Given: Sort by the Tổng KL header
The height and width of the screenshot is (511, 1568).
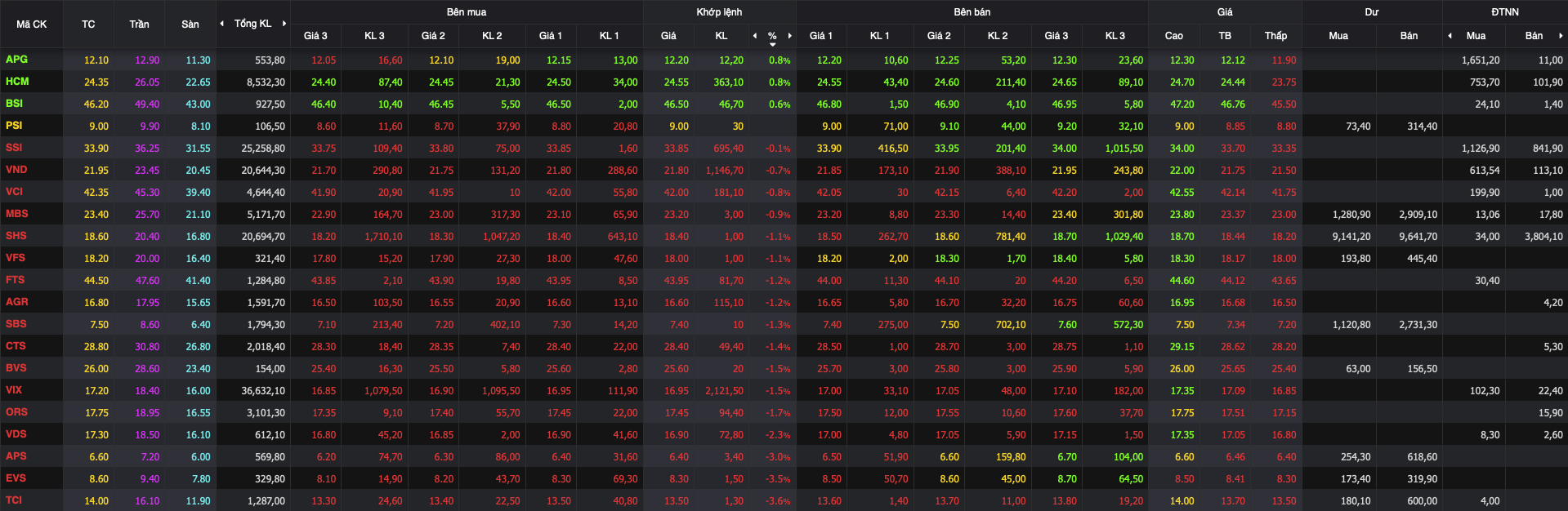Looking at the screenshot, I should tap(252, 24).
